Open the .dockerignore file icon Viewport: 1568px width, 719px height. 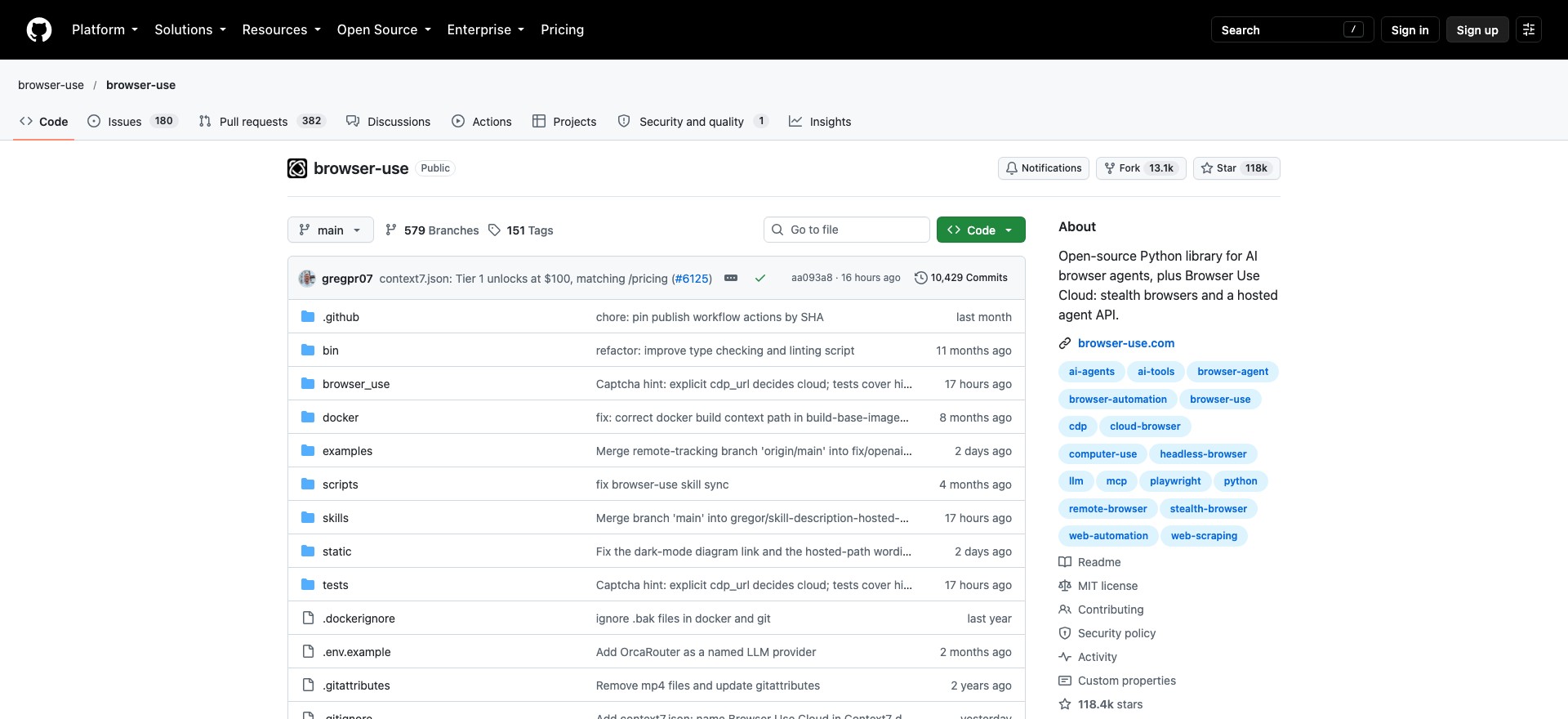308,618
